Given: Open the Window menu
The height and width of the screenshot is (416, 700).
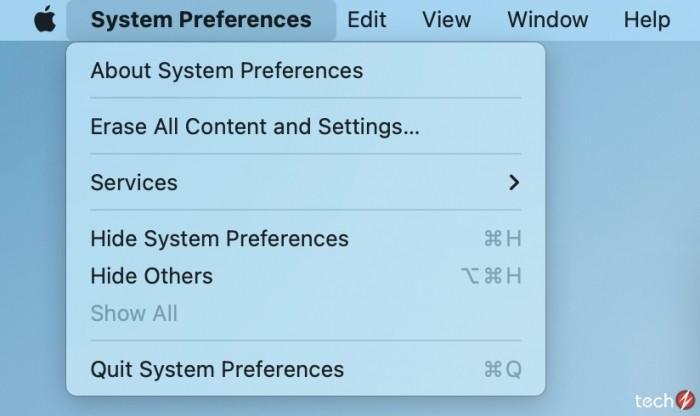Looking at the screenshot, I should click(547, 20).
